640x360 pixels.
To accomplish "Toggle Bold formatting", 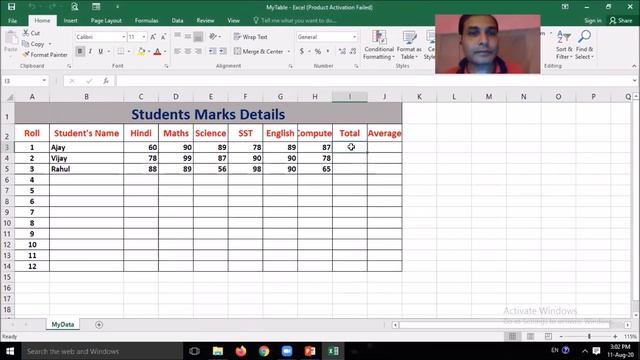I will tap(80, 51).
